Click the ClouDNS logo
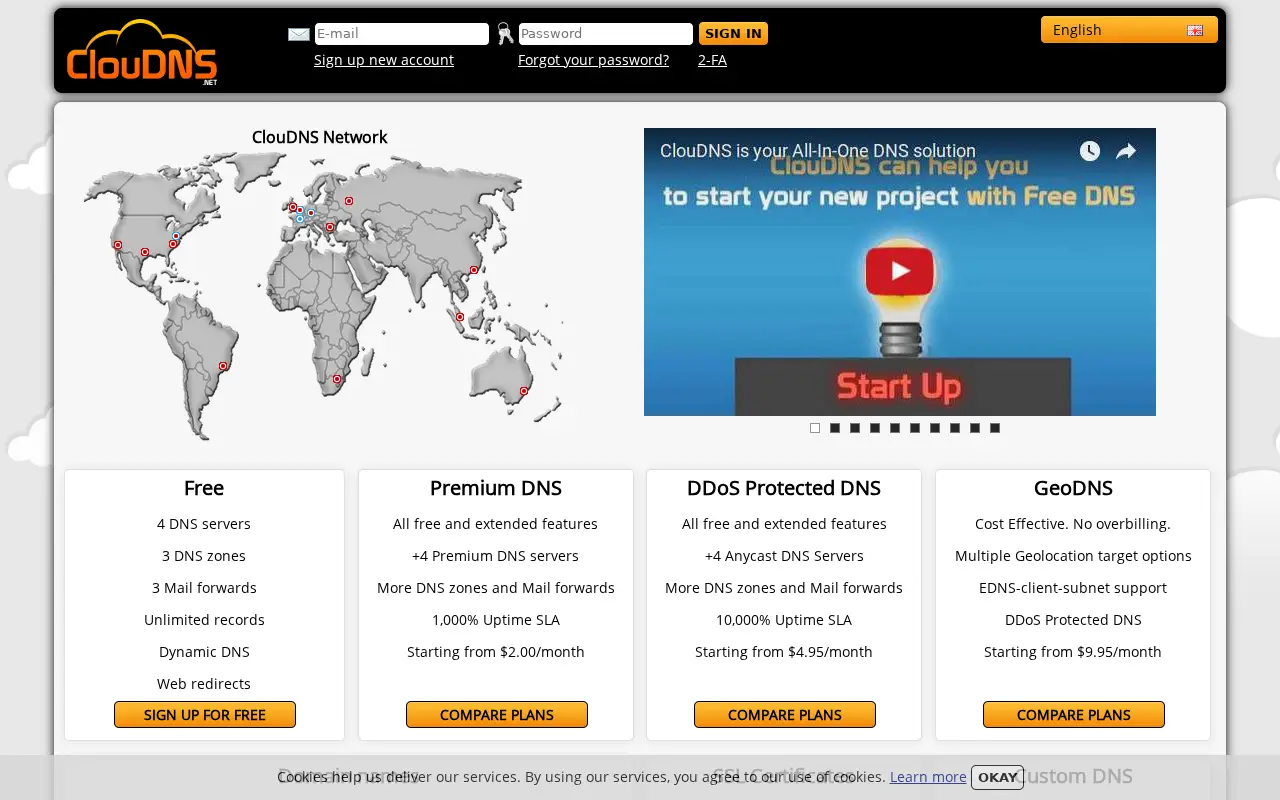The width and height of the screenshot is (1280, 800). pyautogui.click(x=142, y=51)
